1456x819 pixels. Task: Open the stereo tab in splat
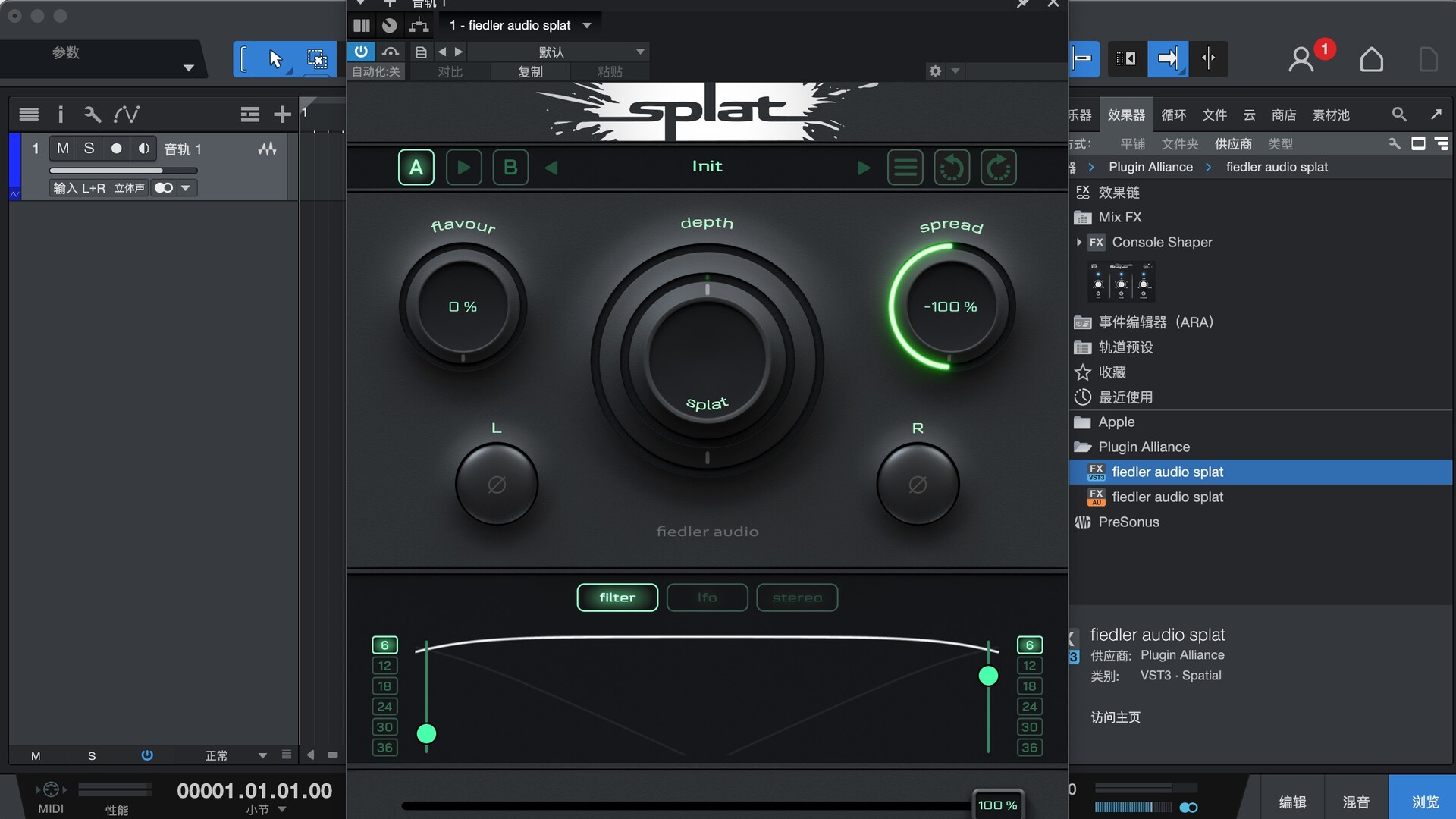(797, 598)
